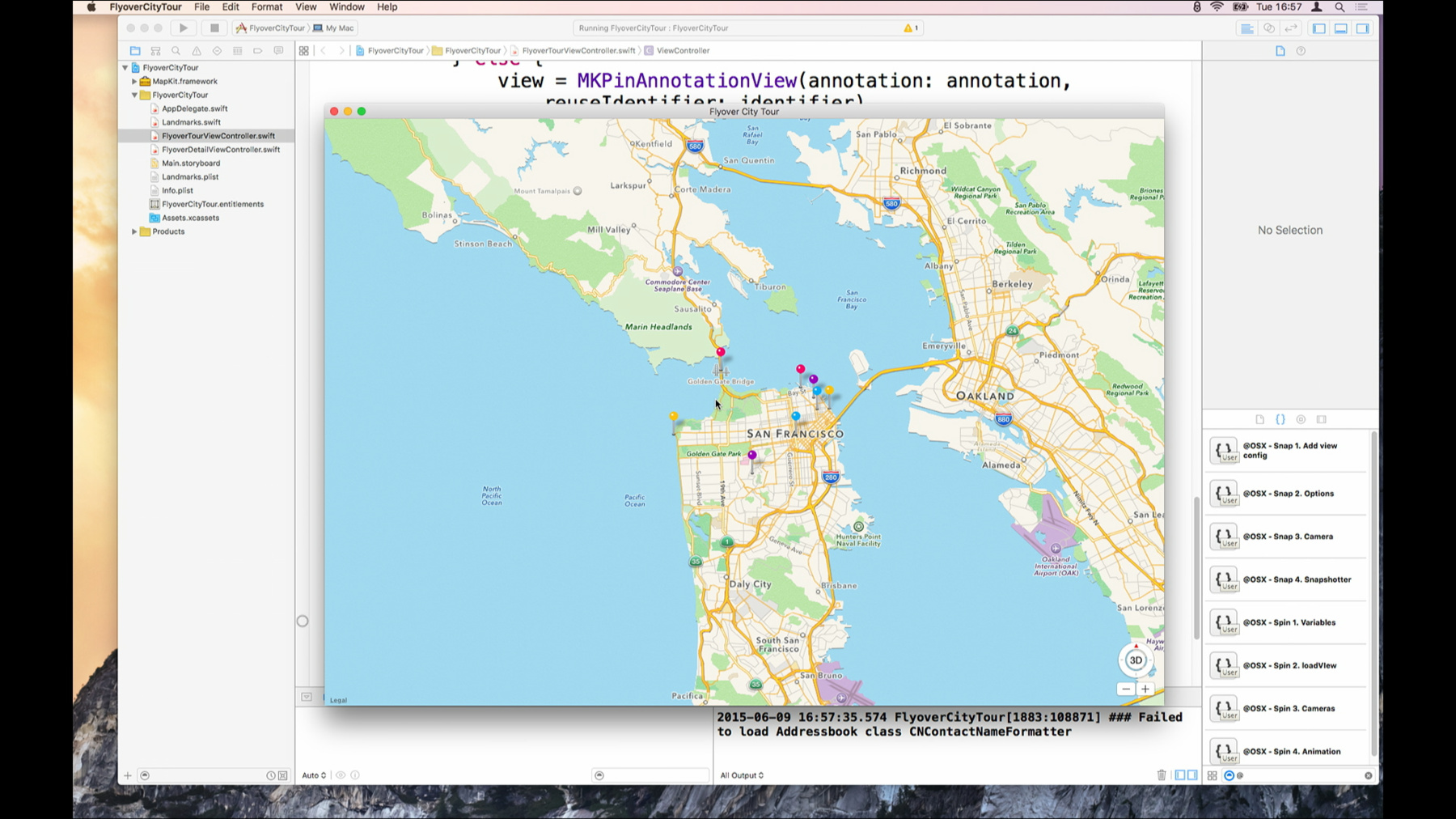The width and height of the screenshot is (1456, 819).
Task: Toggle the console pane in debug area
Action: point(1192,775)
